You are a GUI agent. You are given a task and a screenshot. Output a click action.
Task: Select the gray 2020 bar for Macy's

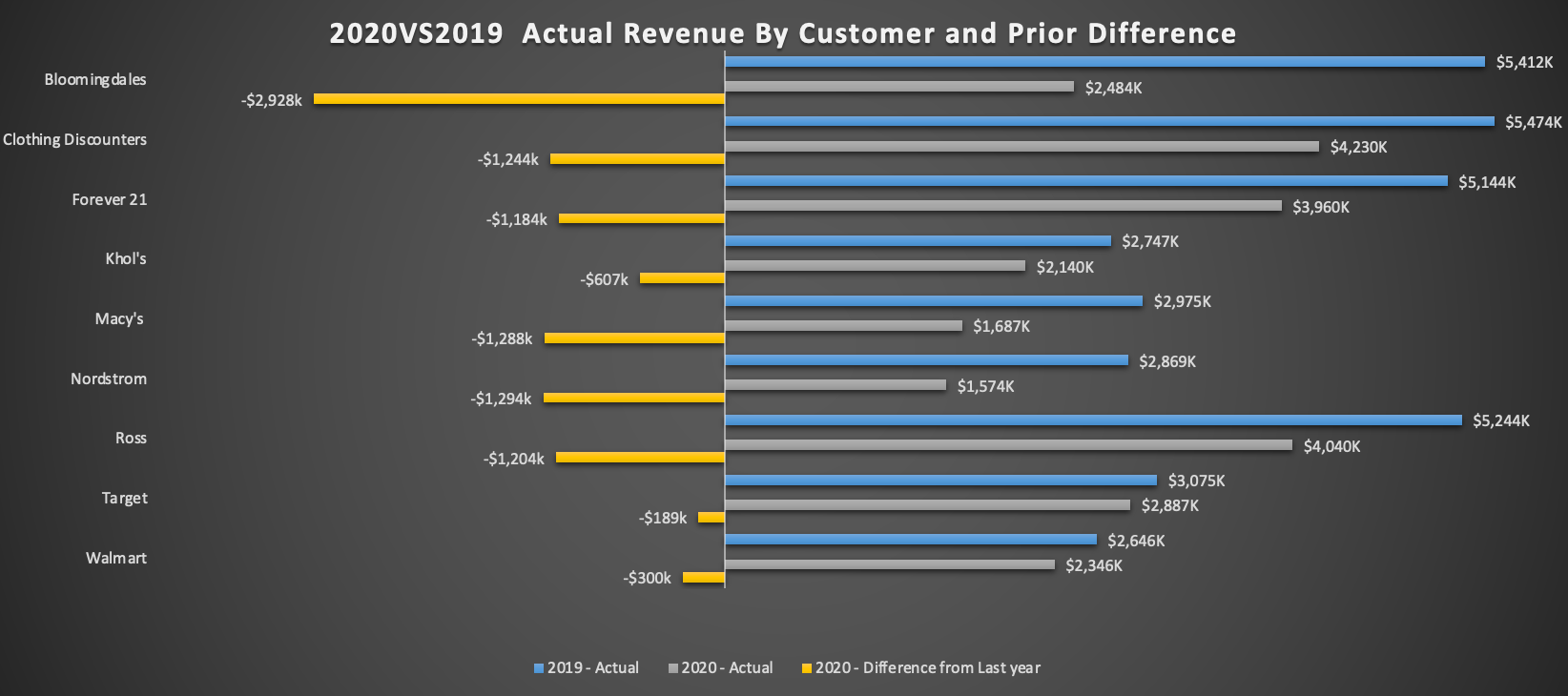click(843, 326)
